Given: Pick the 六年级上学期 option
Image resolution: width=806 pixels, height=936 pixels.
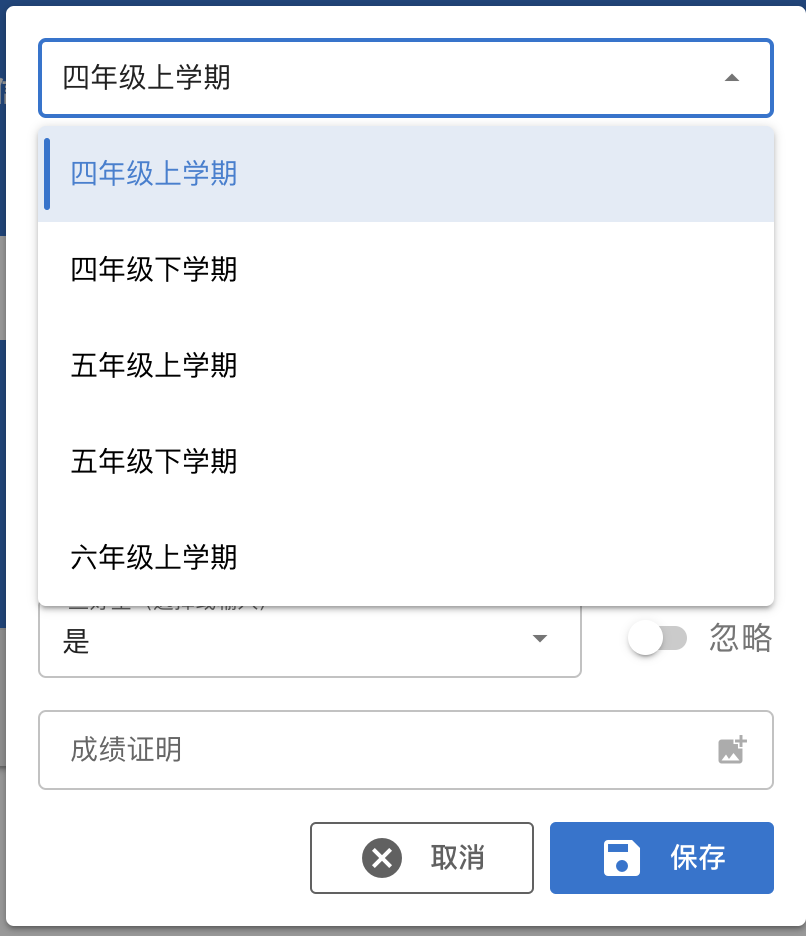Looking at the screenshot, I should pyautogui.click(x=406, y=557).
